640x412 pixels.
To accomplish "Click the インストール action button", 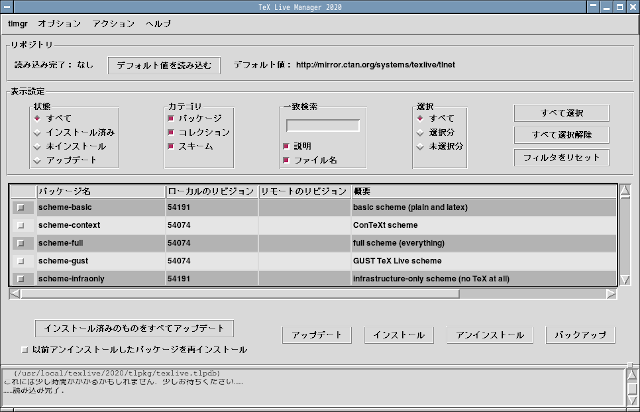I will pyautogui.click(x=399, y=335).
